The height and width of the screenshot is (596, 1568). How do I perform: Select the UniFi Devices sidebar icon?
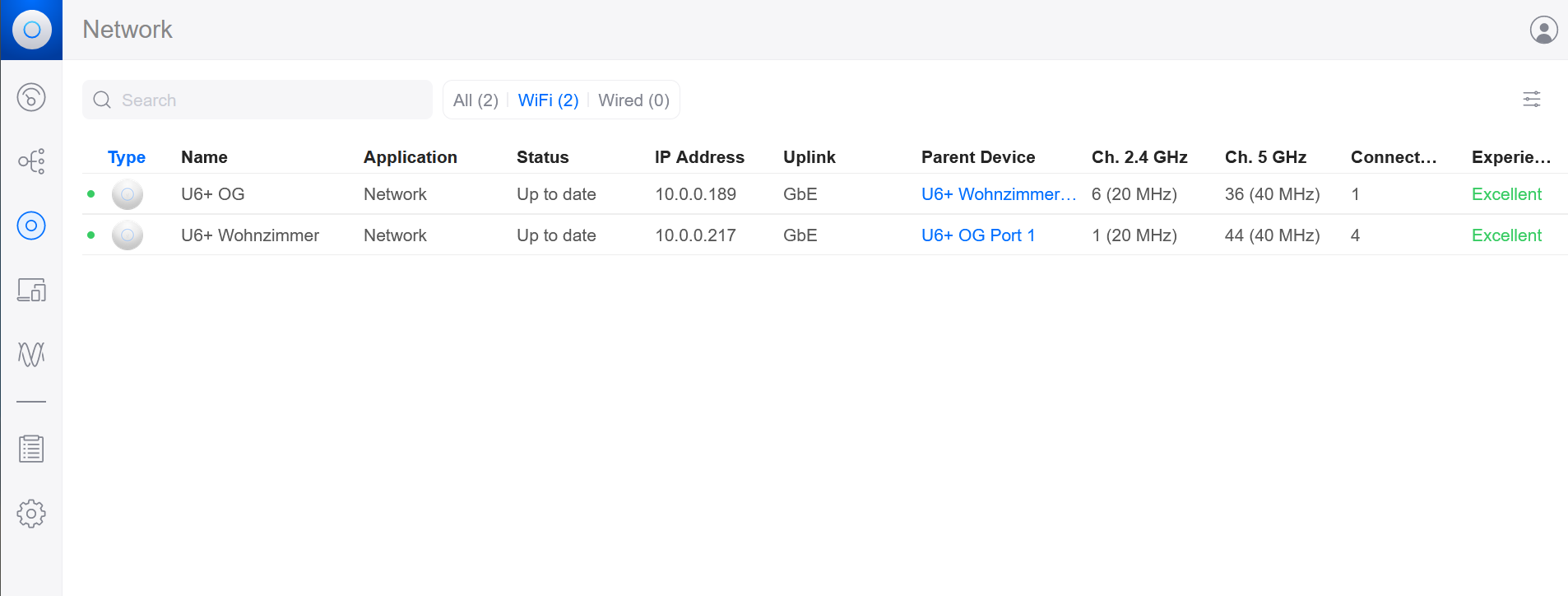click(31, 226)
